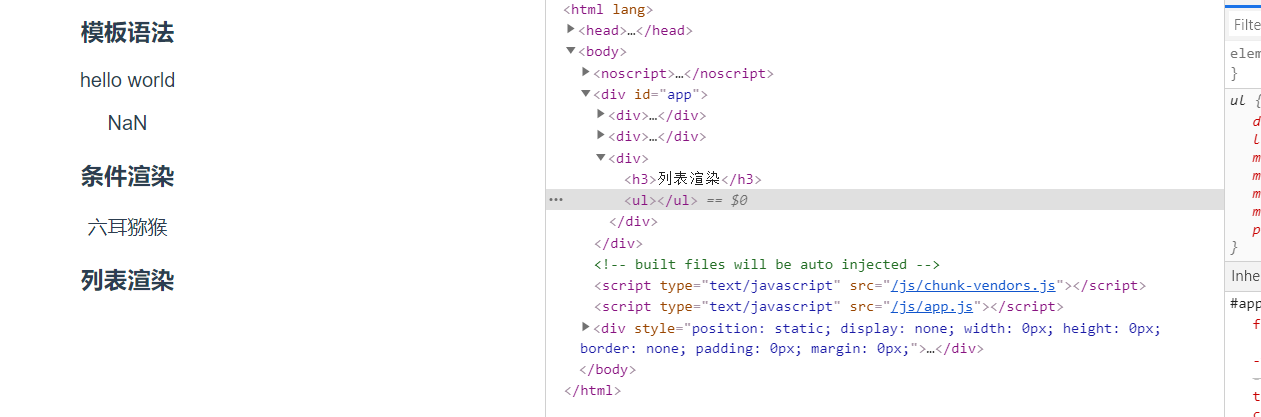The width and height of the screenshot is (1261, 417).
Task: Click the id="app" attribute text
Action: (x=666, y=94)
